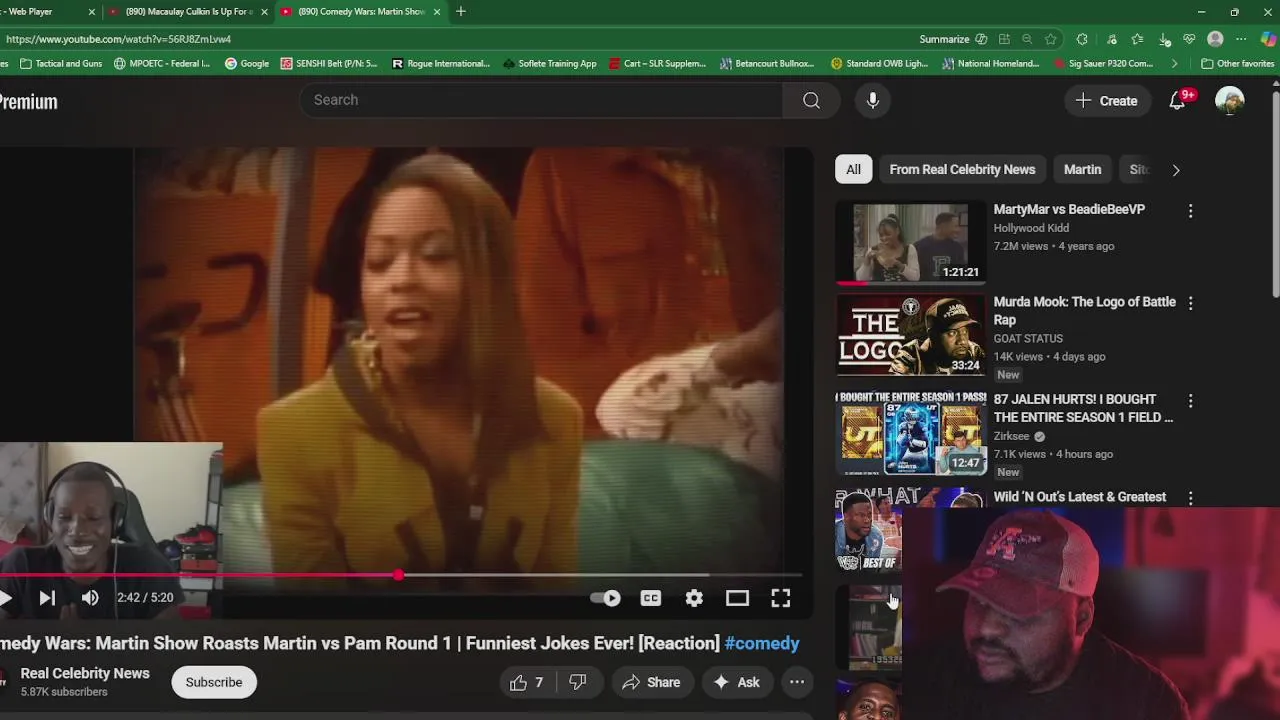Select the All filter chip

pos(853,169)
